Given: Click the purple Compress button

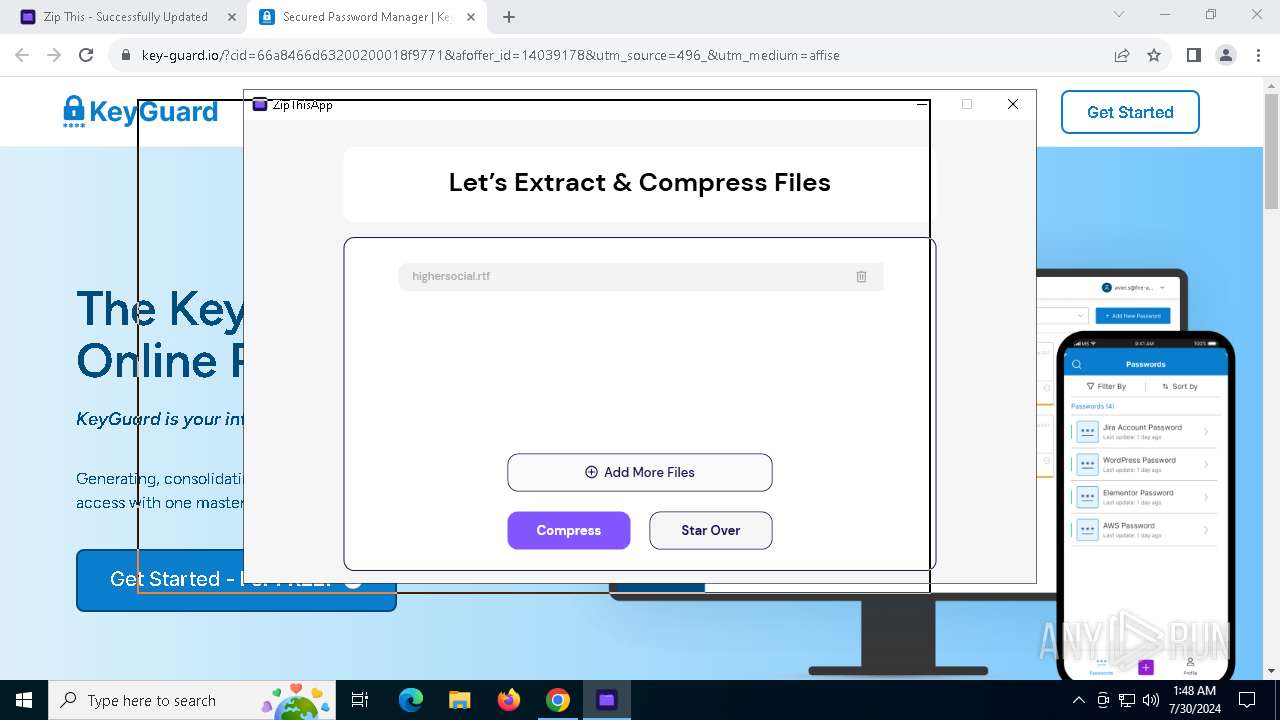Looking at the screenshot, I should point(569,530).
